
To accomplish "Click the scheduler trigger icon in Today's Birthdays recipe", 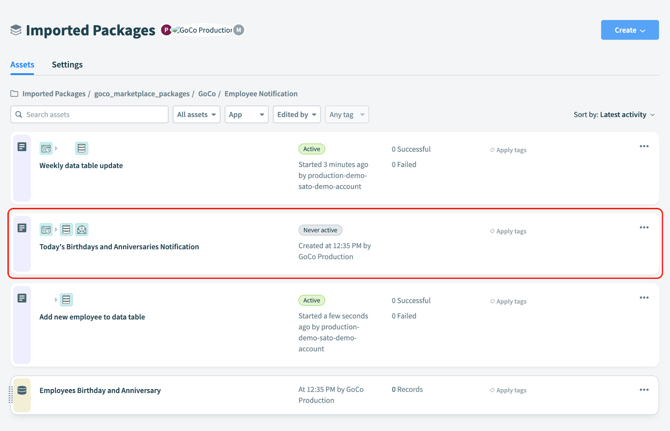I will click(x=46, y=230).
